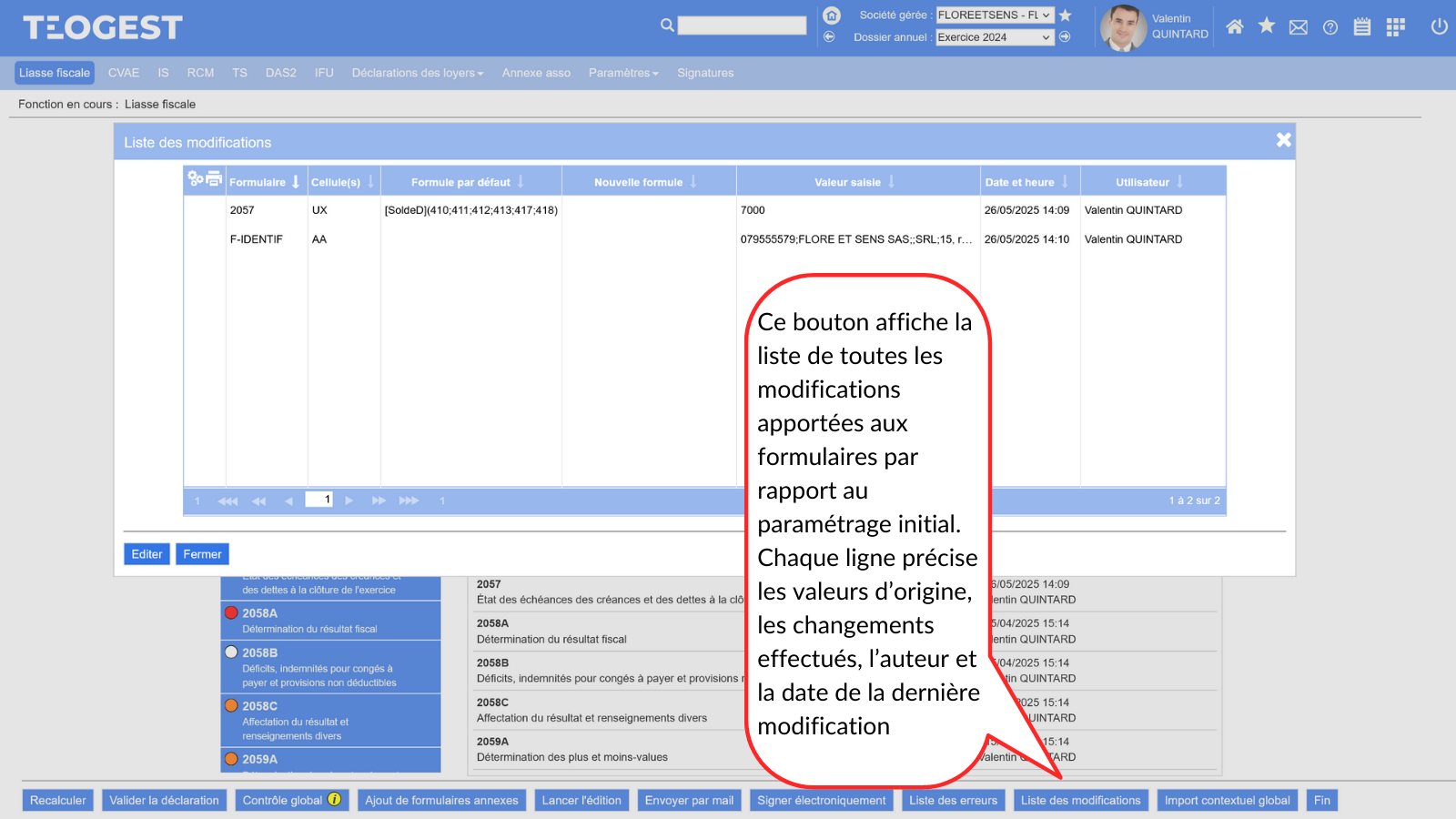This screenshot has width=1456, height=819.
Task: Expand the Dossier annuel Exercice 2024 dropdown
Action: pyautogui.click(x=995, y=37)
